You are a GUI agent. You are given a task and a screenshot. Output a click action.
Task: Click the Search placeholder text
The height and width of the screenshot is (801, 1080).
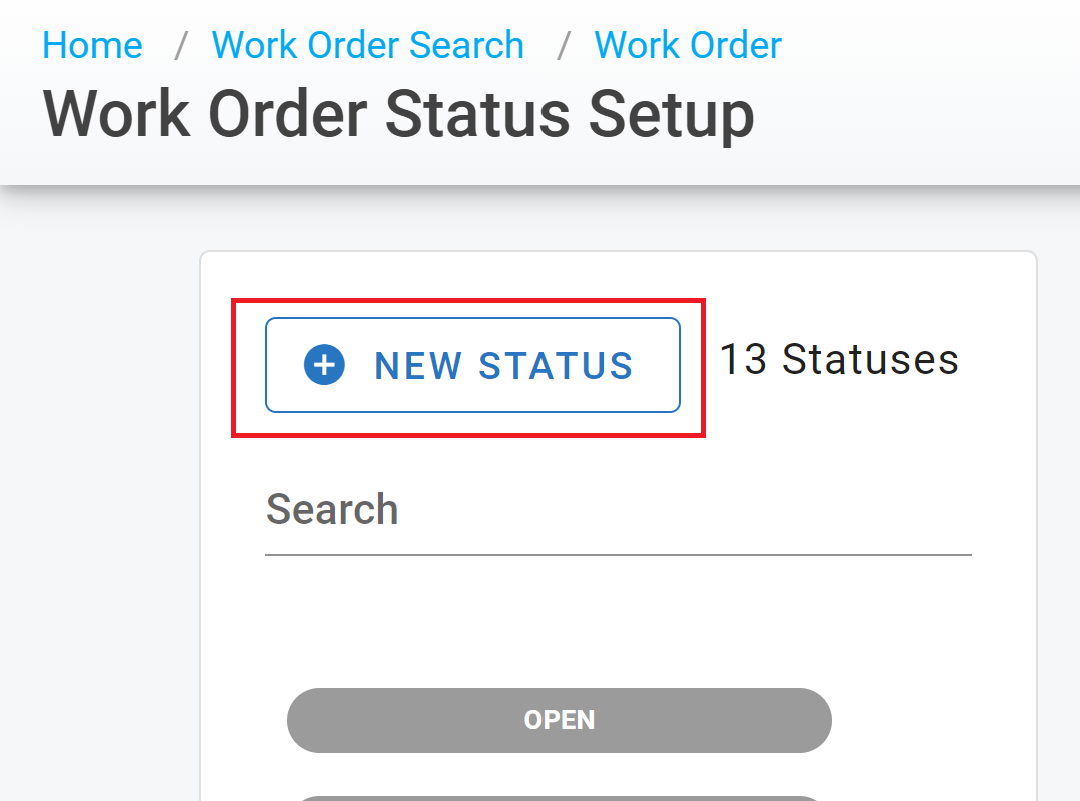click(x=332, y=509)
